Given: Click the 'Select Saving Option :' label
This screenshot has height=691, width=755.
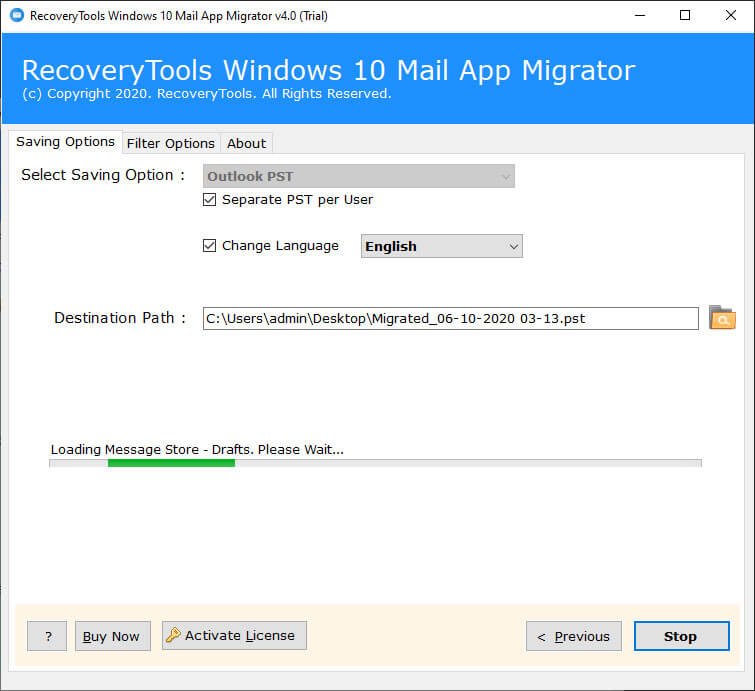Looking at the screenshot, I should tap(103, 175).
